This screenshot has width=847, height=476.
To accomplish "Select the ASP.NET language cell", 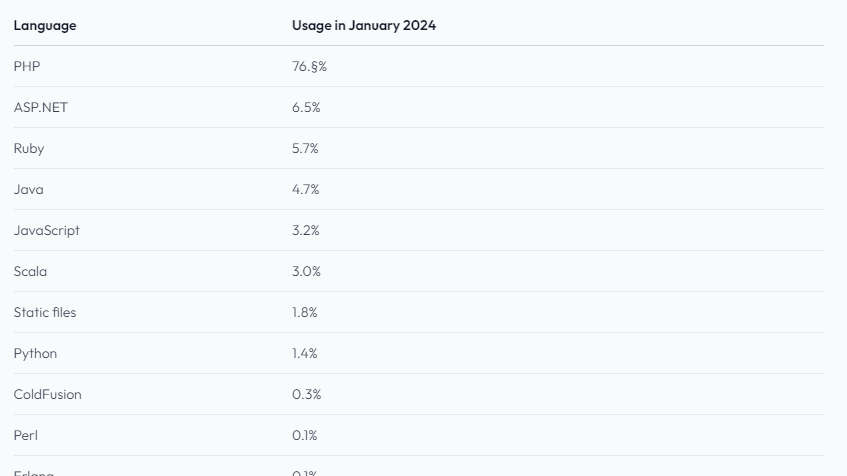I will point(41,108).
